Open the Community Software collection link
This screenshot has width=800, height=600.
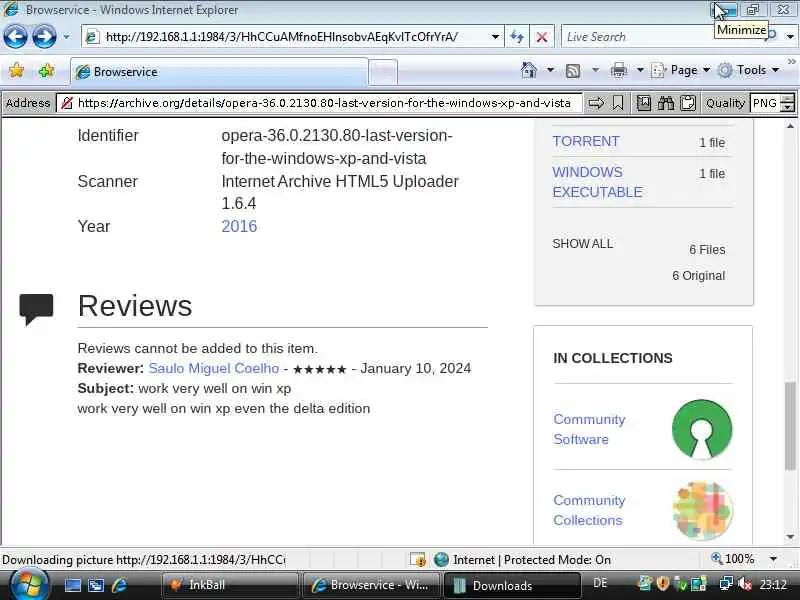[x=589, y=429]
